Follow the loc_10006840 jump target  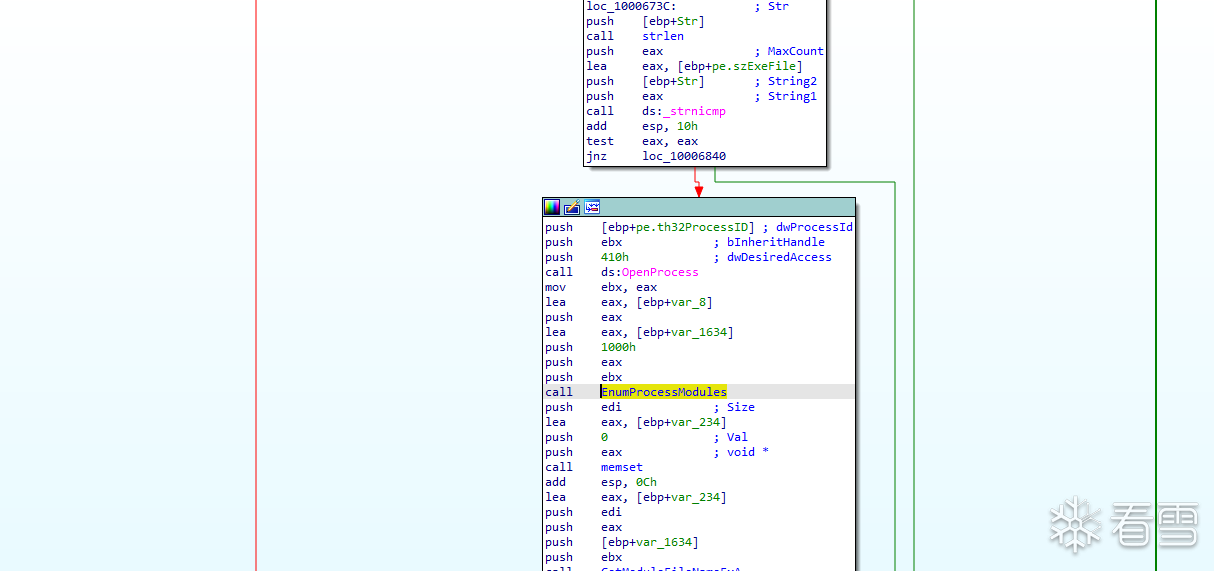684,156
